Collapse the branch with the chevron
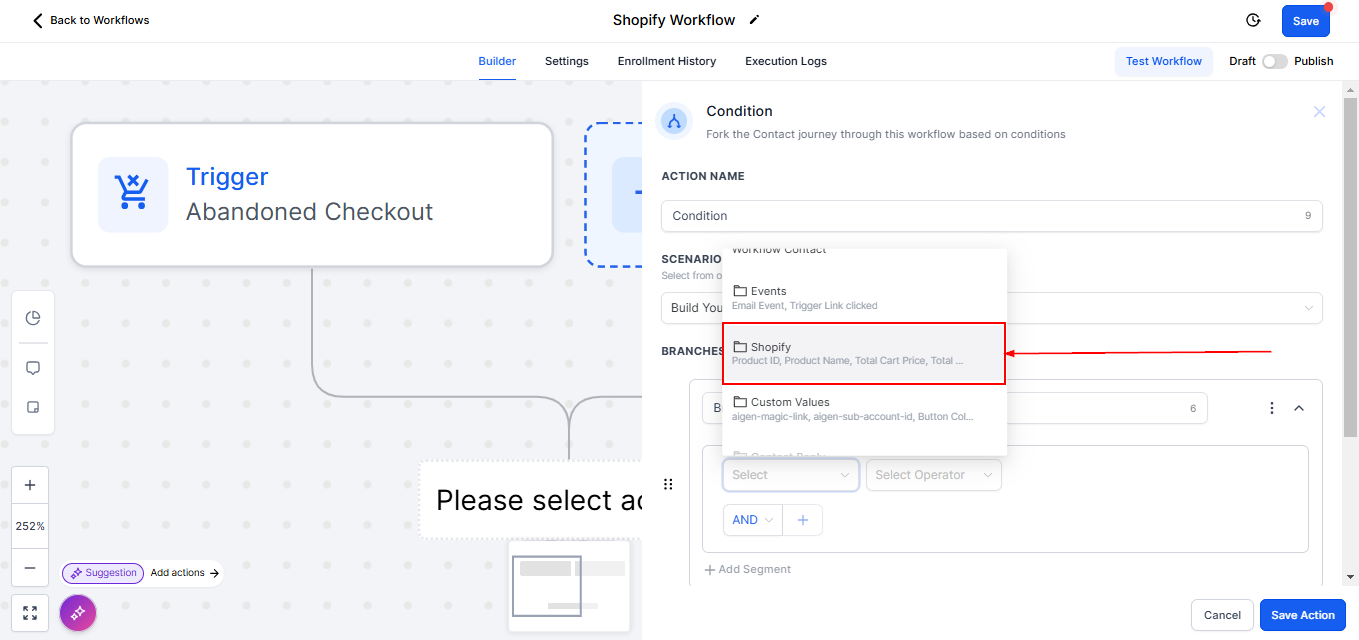1359x640 pixels. click(1299, 408)
